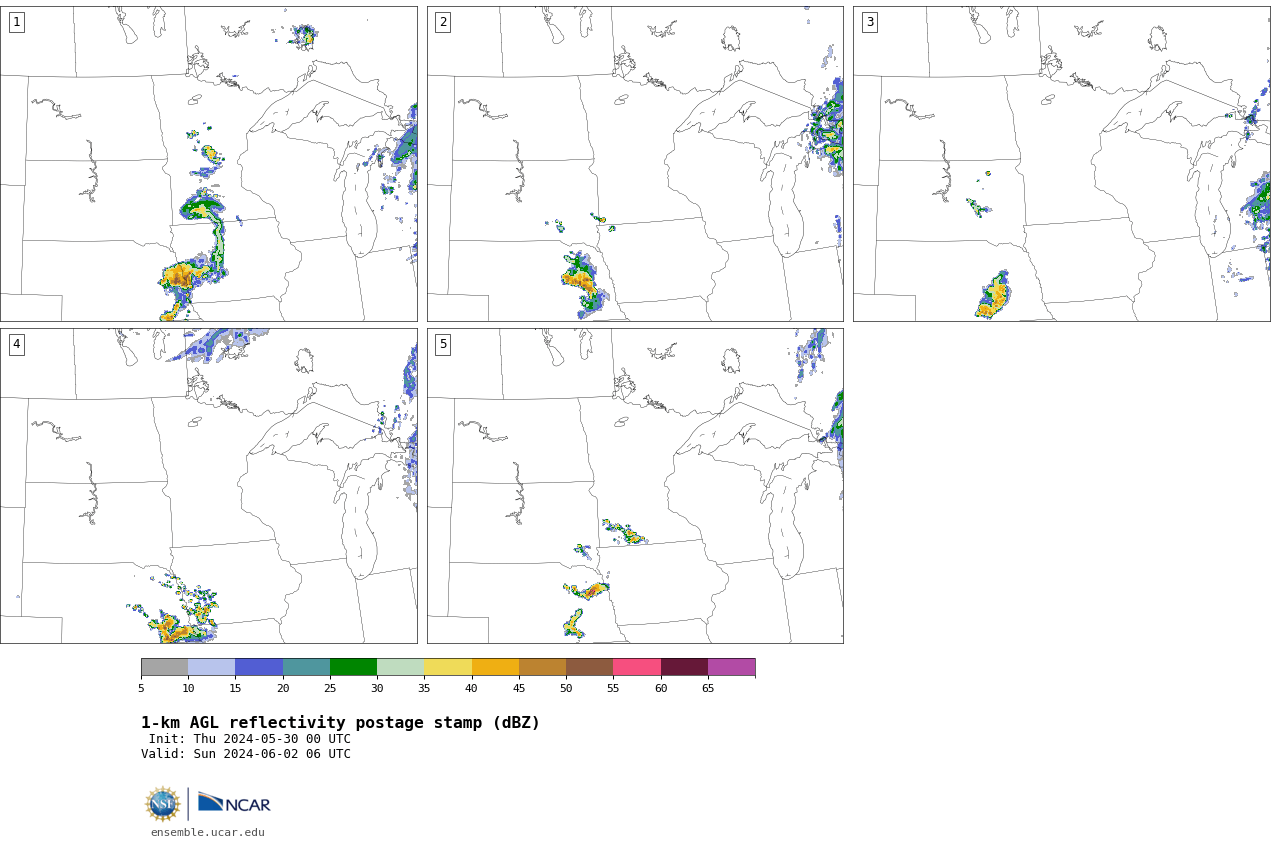Select the teal 20-25 dBZ swatch
Screen dimensions: 1280x844
click(x=306, y=667)
